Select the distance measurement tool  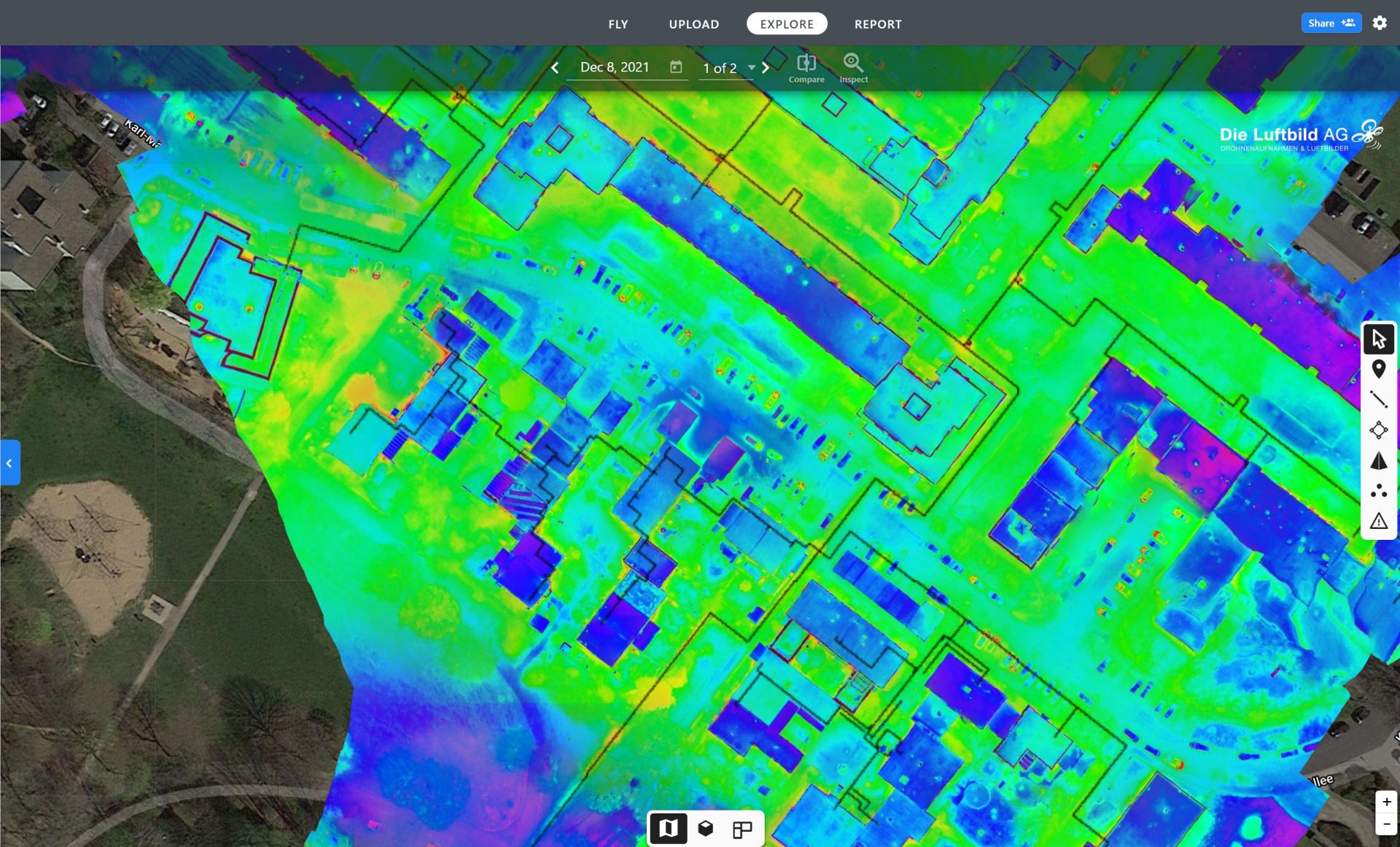pyautogui.click(x=1378, y=399)
